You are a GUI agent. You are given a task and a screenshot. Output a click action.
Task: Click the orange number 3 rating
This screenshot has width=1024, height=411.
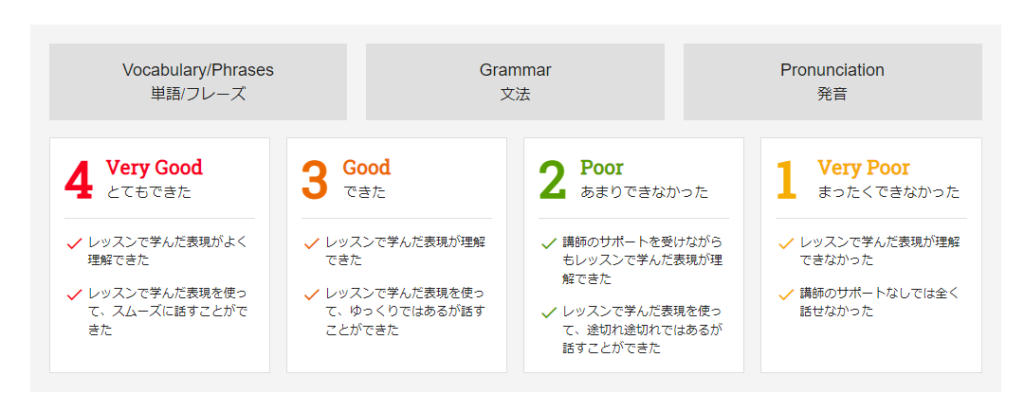[x=315, y=180]
